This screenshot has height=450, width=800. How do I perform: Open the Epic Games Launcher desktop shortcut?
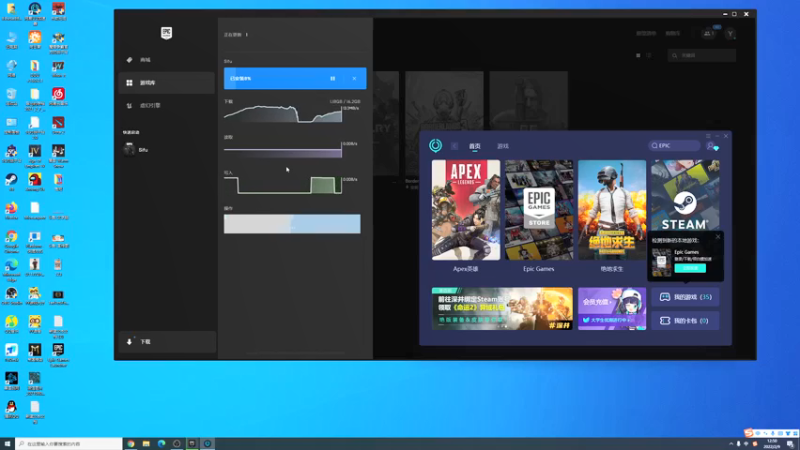[x=58, y=354]
